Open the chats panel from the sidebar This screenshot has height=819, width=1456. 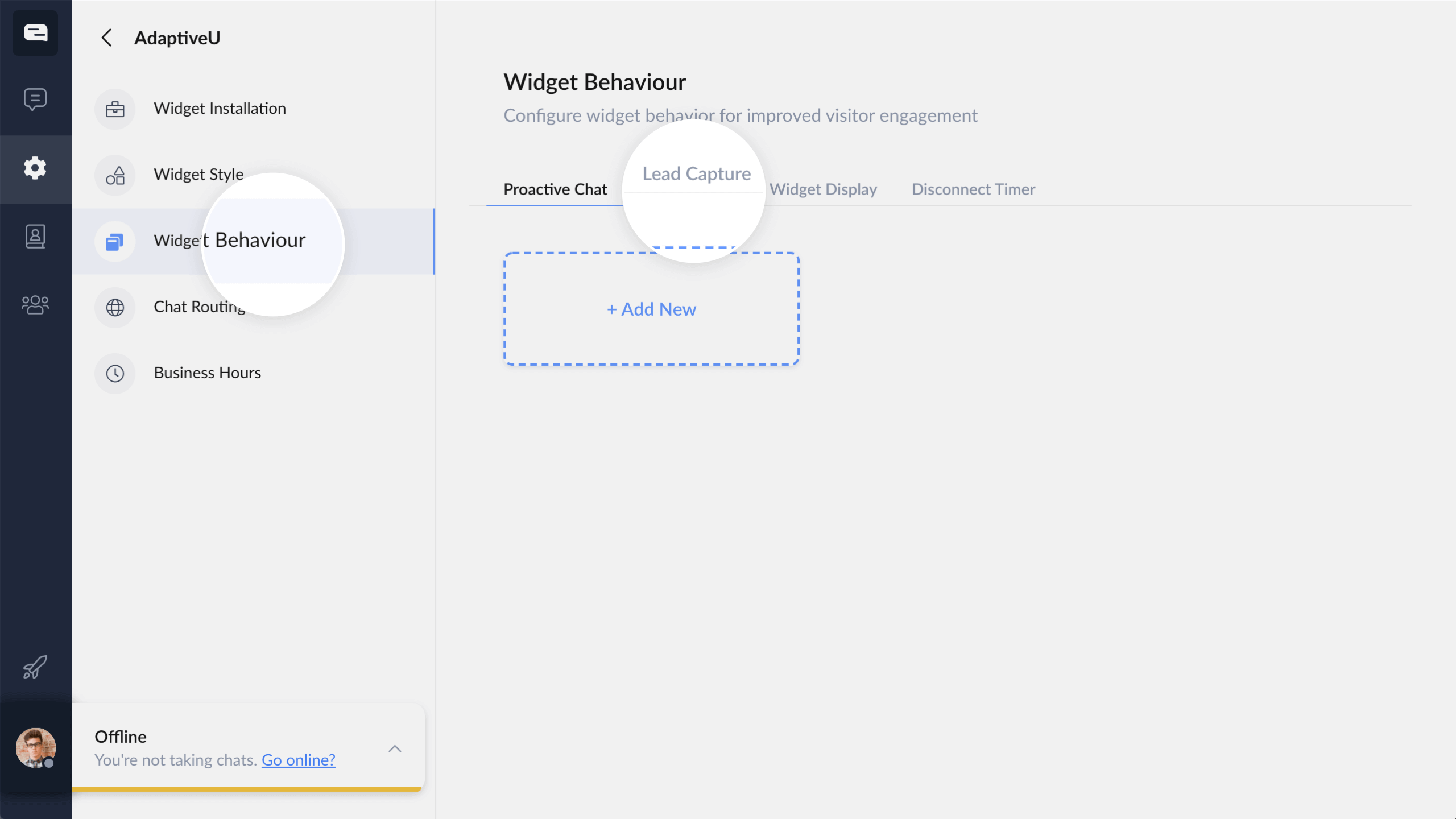(35, 100)
